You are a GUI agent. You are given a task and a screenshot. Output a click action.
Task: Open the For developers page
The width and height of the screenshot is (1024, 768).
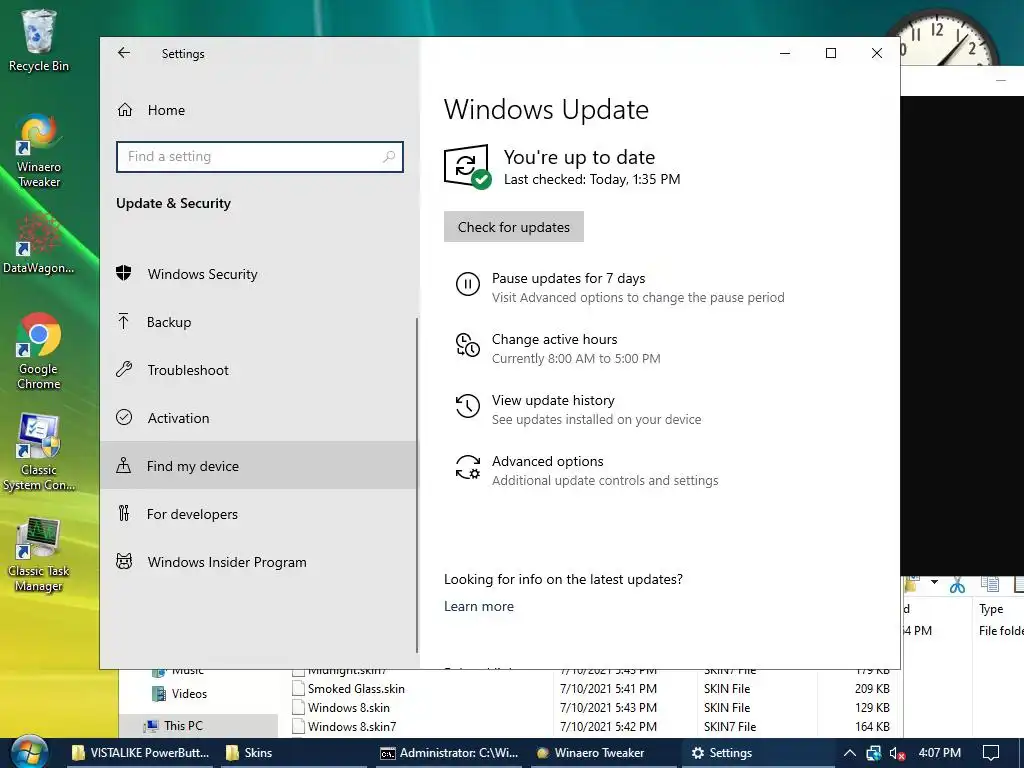(x=258, y=514)
